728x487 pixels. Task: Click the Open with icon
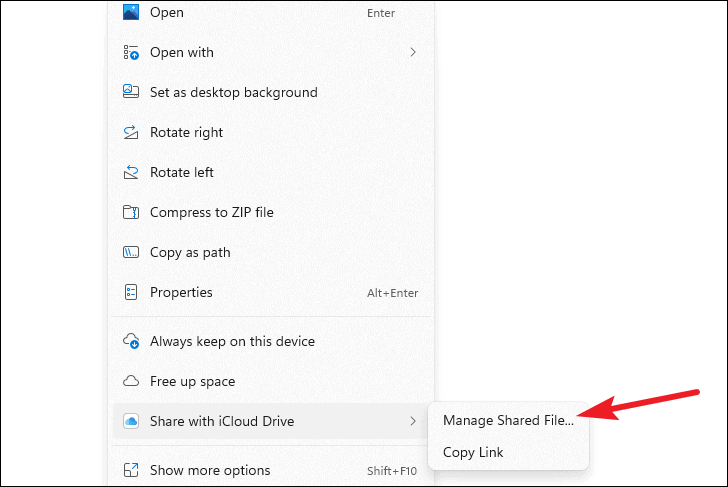click(x=131, y=52)
